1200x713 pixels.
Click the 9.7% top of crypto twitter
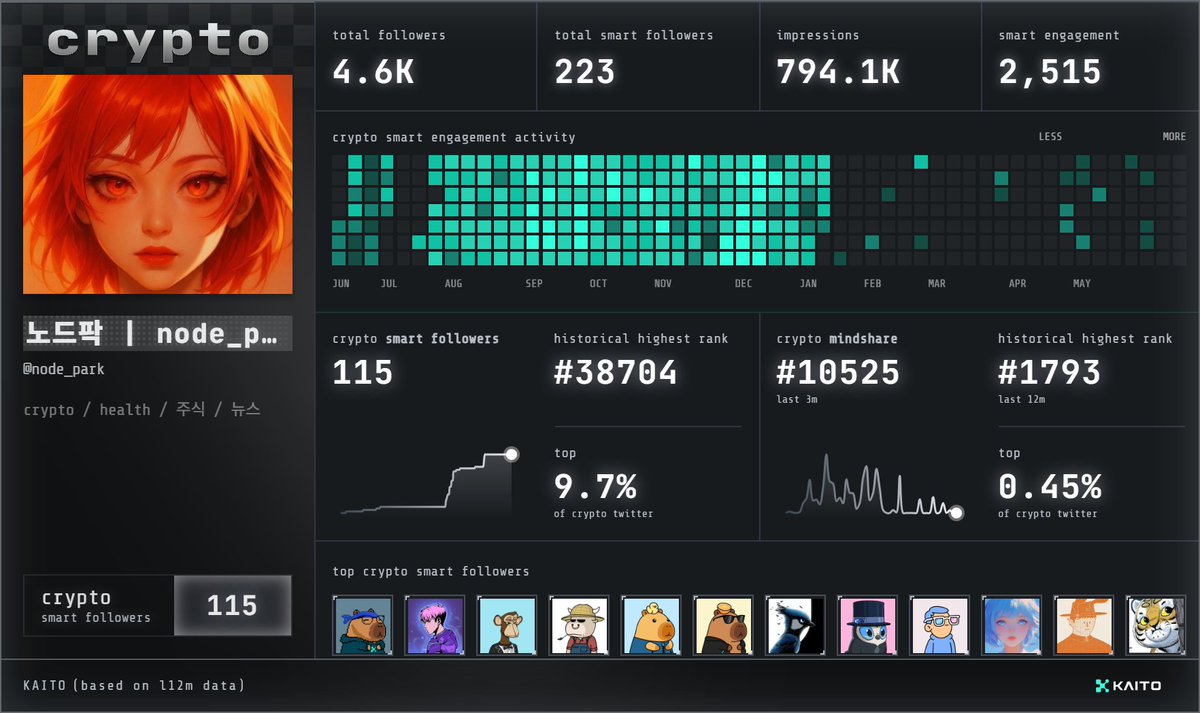596,487
